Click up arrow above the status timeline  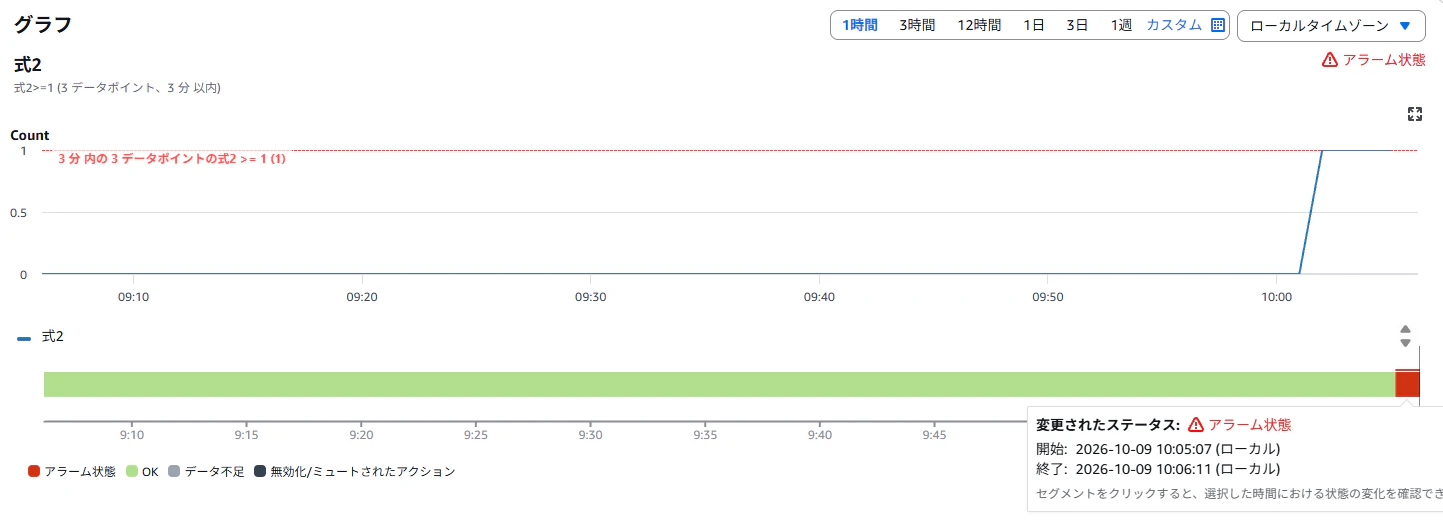pyautogui.click(x=1405, y=329)
